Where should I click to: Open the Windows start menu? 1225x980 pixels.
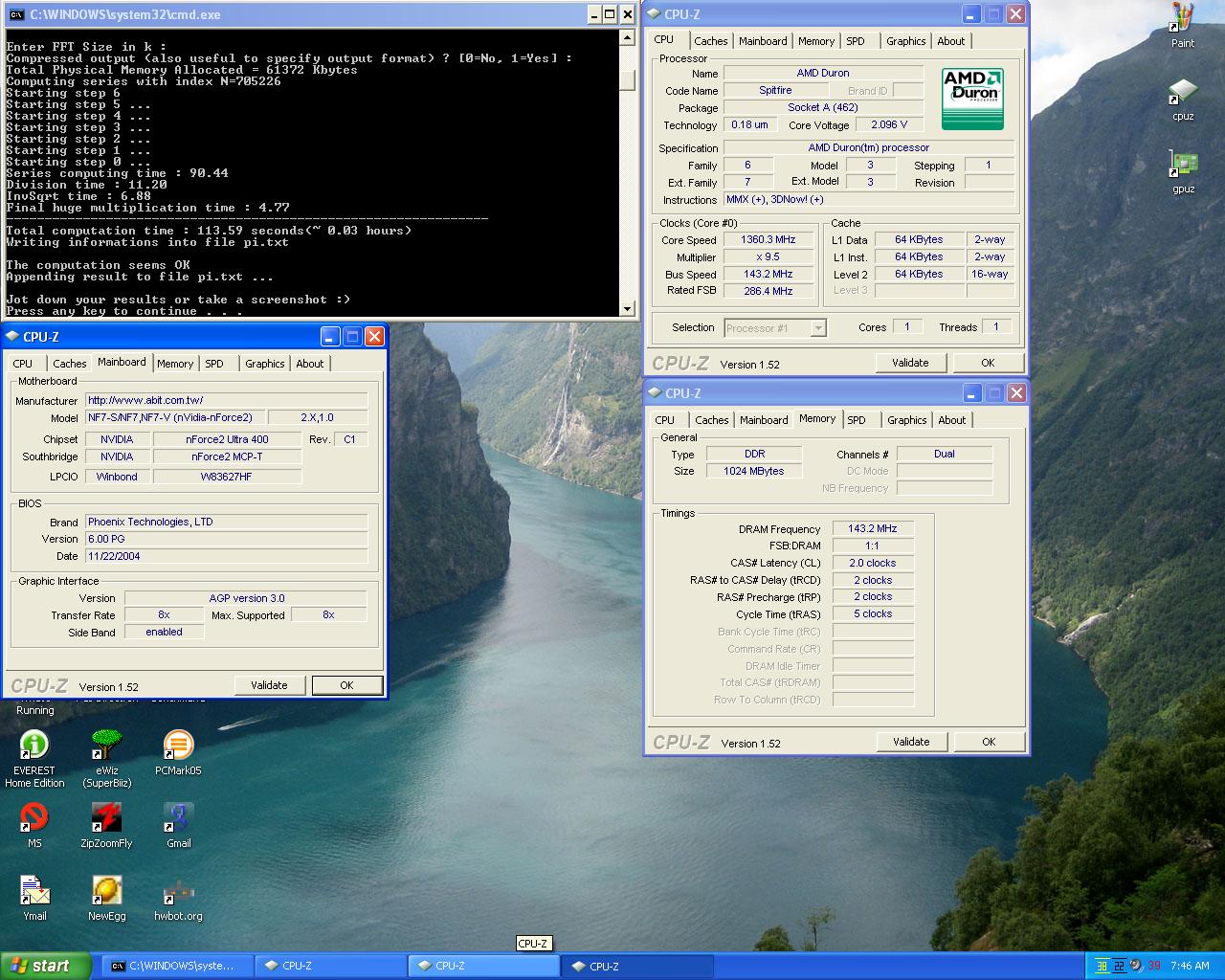coord(46,966)
